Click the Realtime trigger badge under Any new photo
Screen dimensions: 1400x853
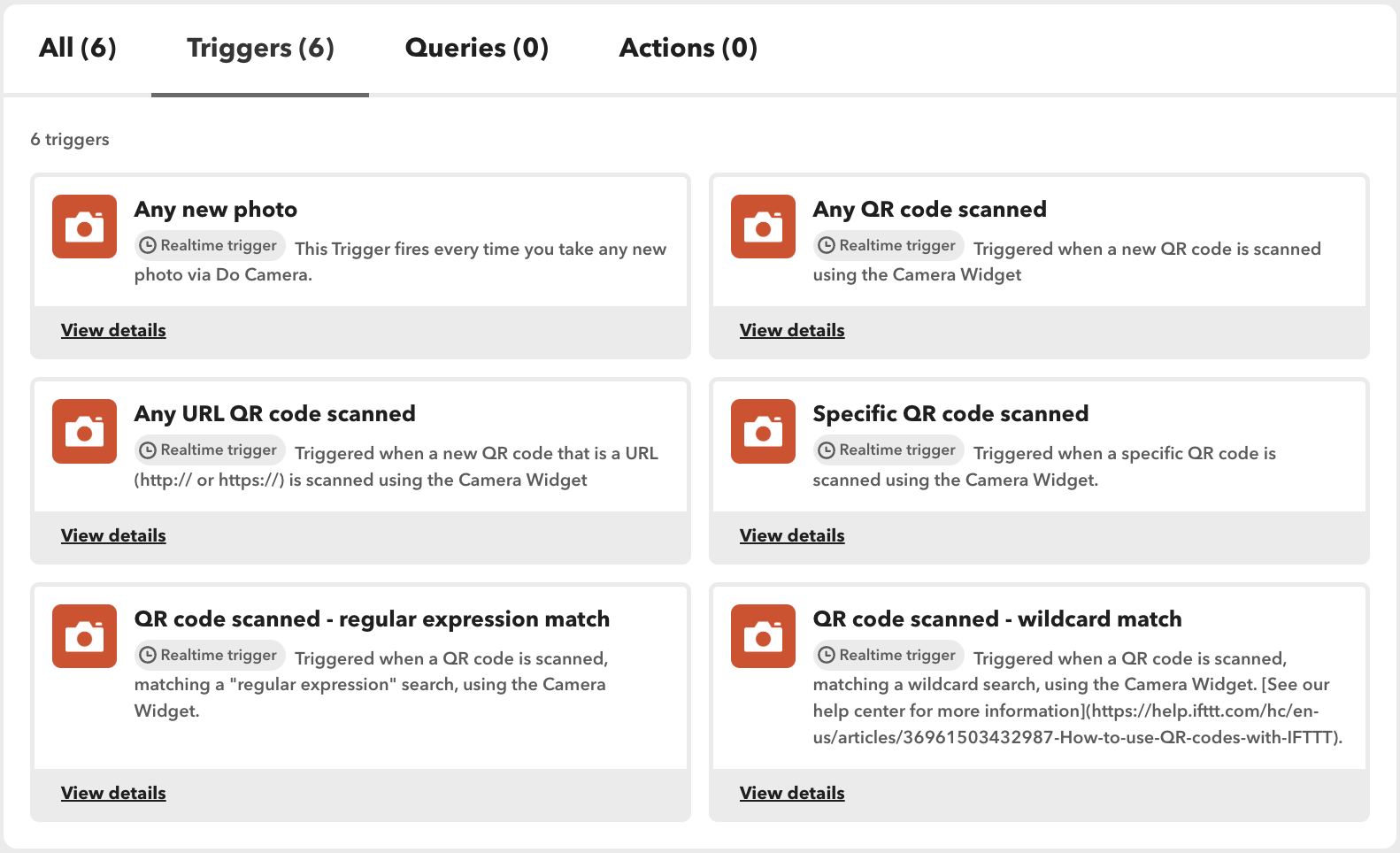point(210,246)
